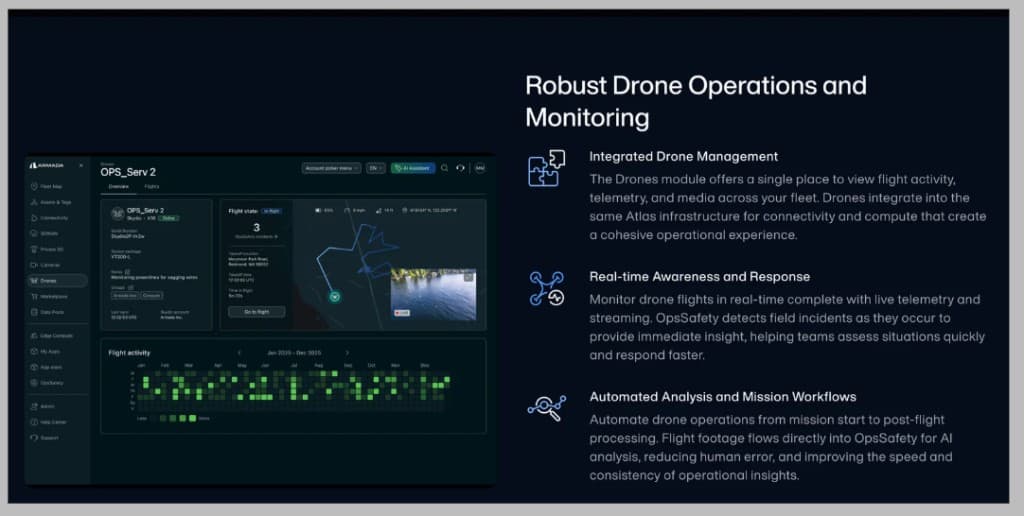Image resolution: width=1024 pixels, height=516 pixels.
Task: Open the user avatar menu
Action: coord(480,168)
